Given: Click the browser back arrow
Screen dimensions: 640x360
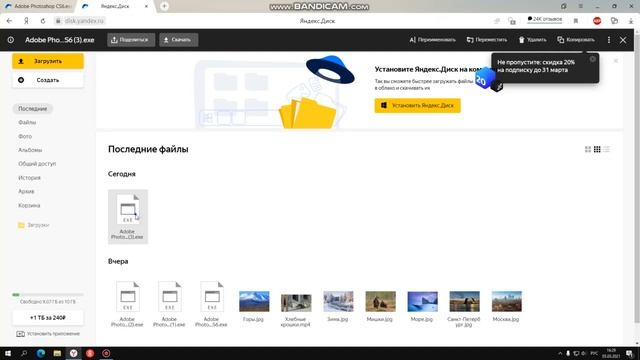Looking at the screenshot, I should tap(9, 21).
